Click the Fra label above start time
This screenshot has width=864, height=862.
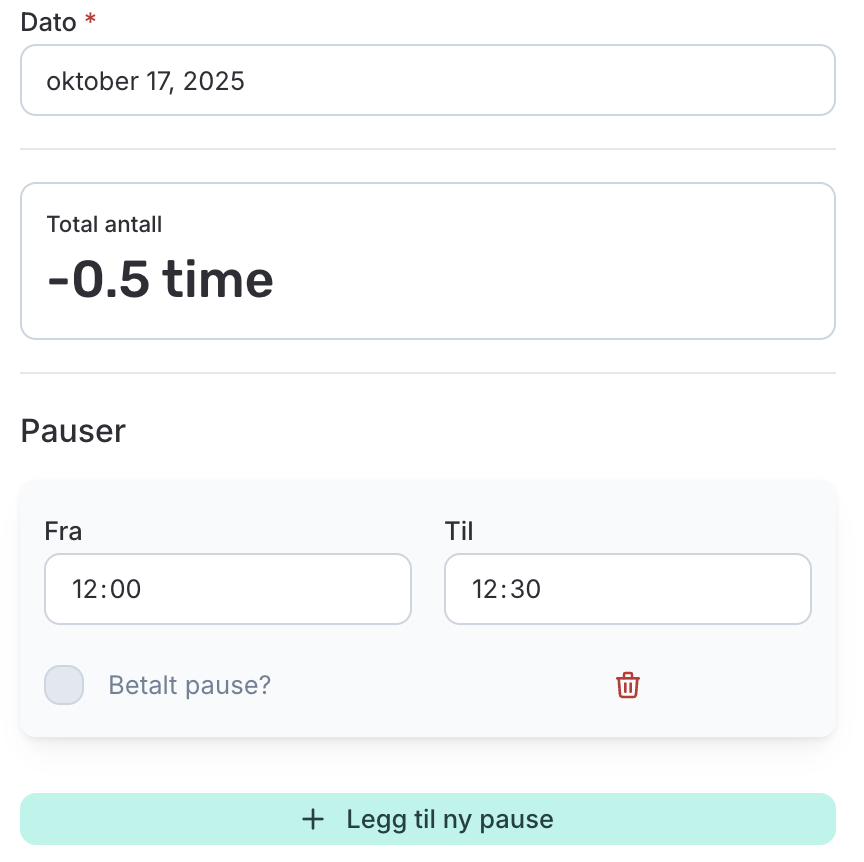tap(63, 531)
